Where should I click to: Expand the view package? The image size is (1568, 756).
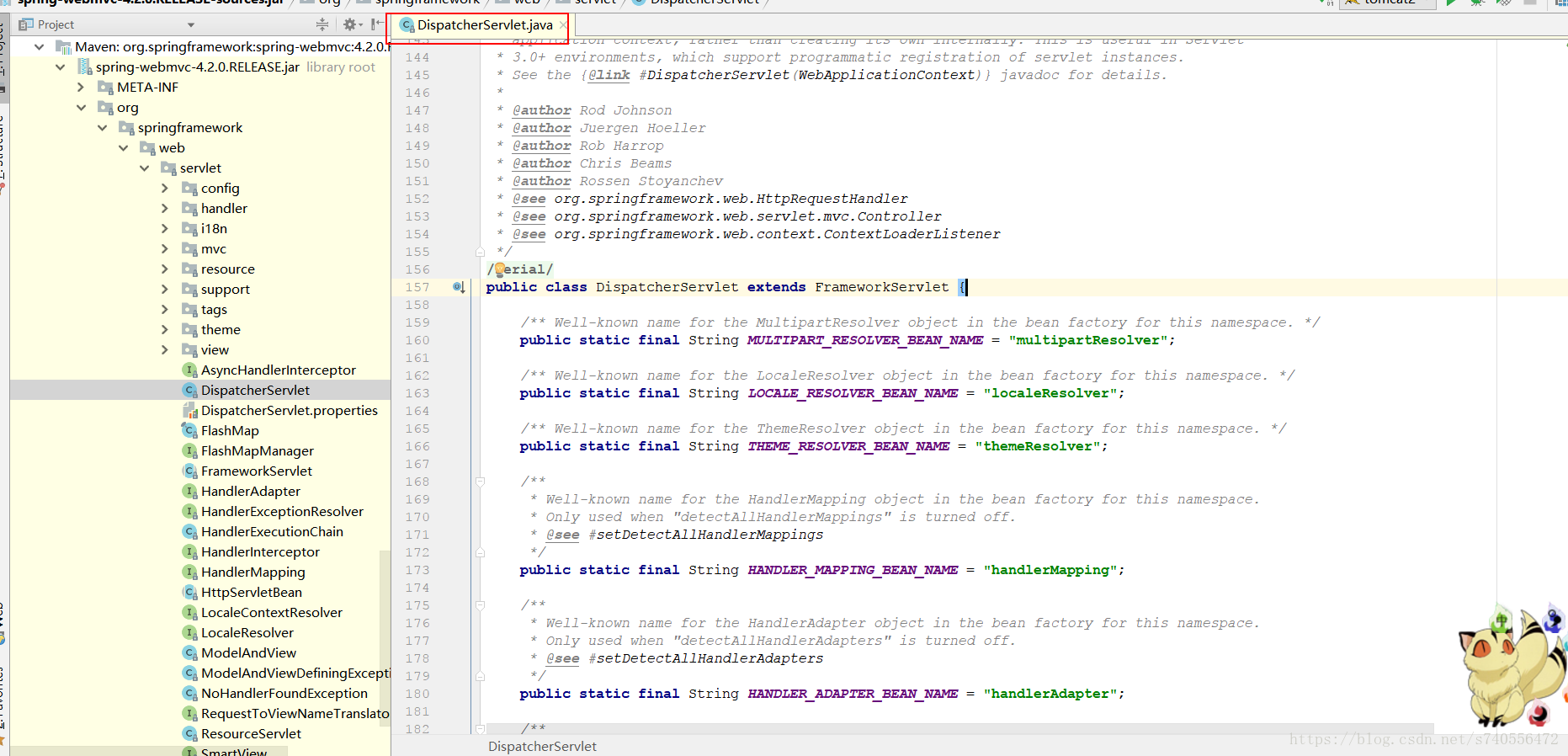coord(165,350)
